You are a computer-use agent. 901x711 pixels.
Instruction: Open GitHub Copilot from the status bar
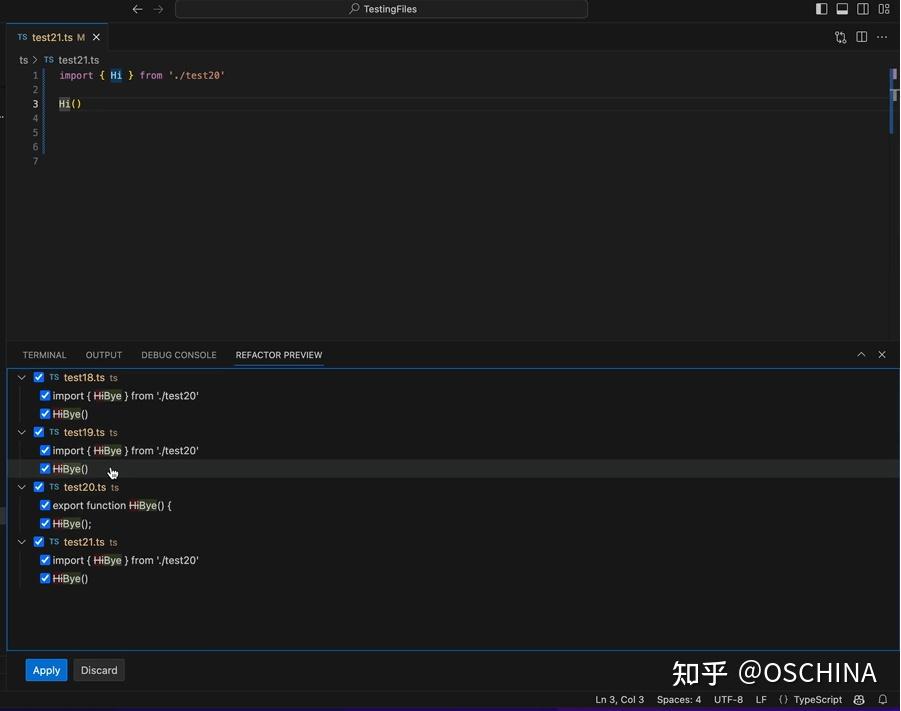[x=858, y=699]
